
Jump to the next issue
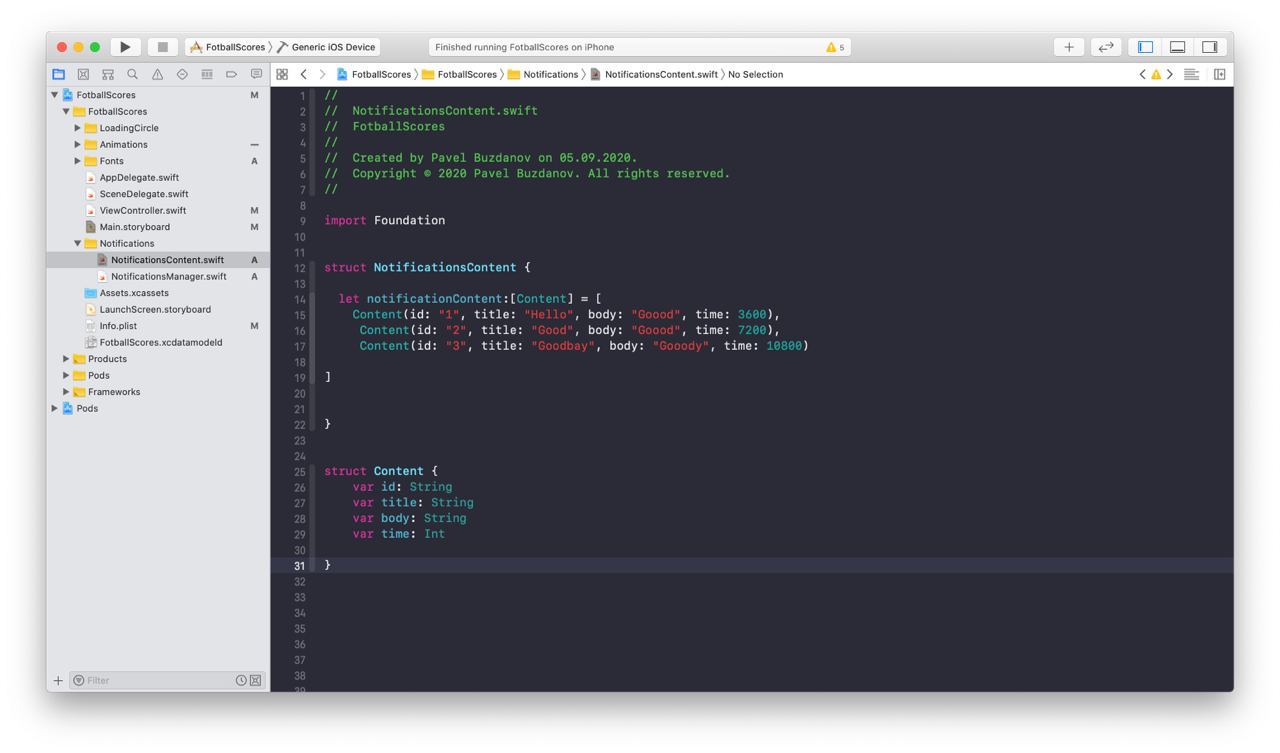pyautogui.click(x=1170, y=74)
